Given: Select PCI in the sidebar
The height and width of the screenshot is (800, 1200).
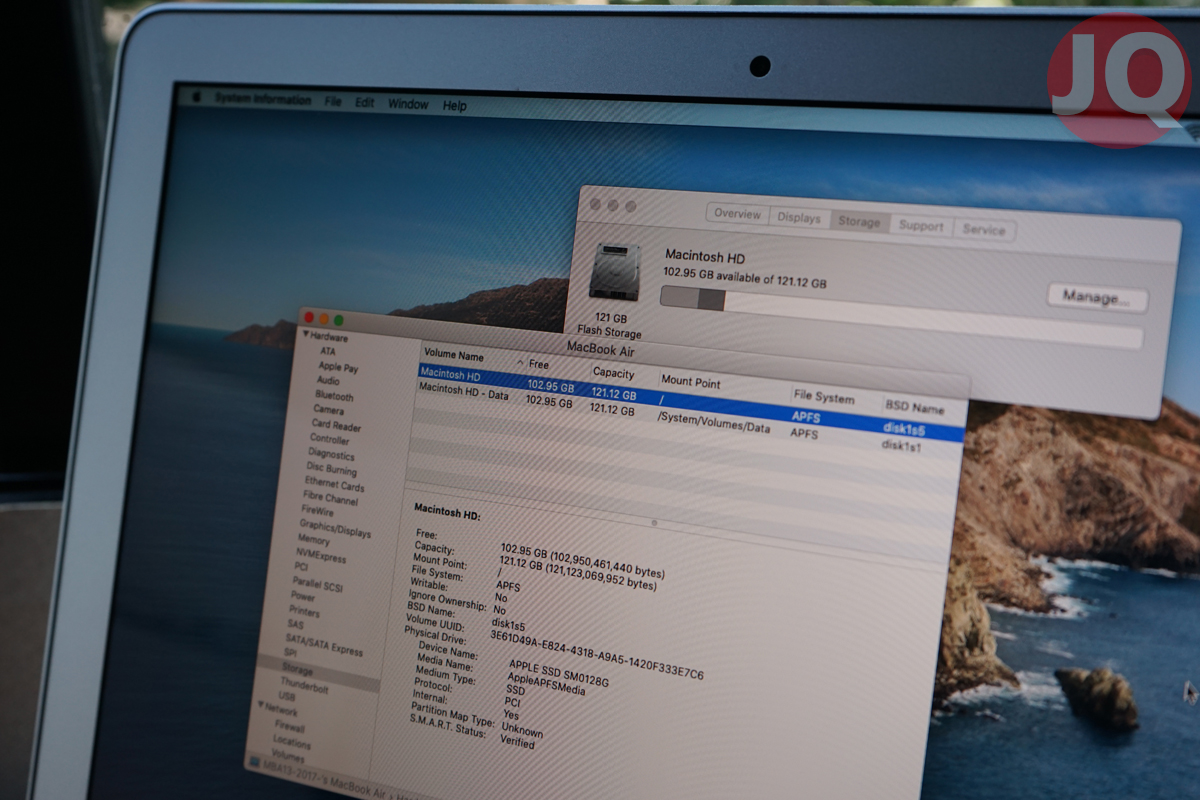Looking at the screenshot, I should [301, 568].
